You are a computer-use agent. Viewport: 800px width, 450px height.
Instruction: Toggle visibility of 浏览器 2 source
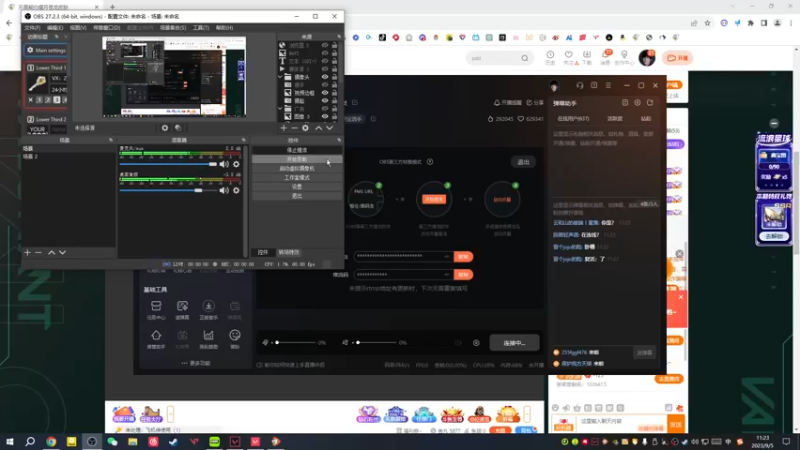point(324,45)
